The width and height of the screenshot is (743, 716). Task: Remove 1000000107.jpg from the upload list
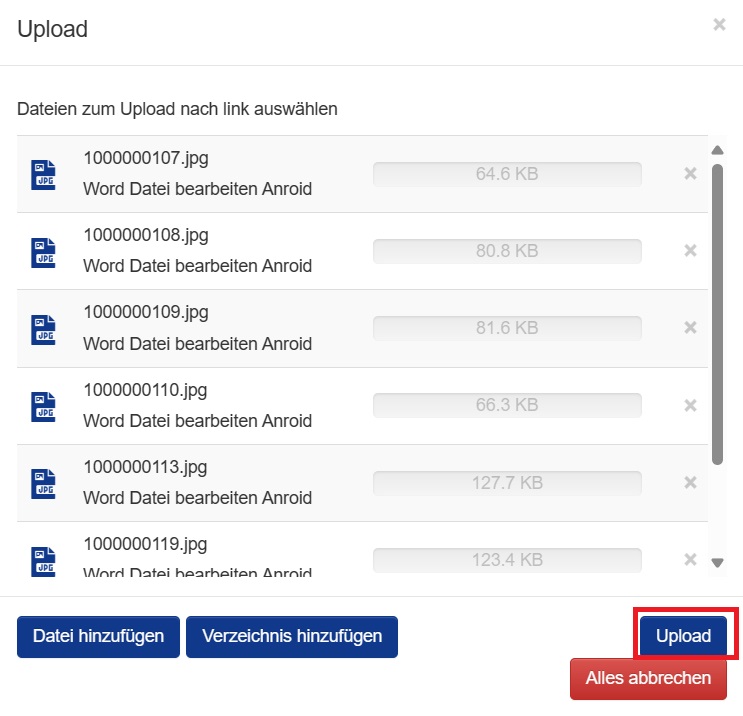tap(690, 173)
